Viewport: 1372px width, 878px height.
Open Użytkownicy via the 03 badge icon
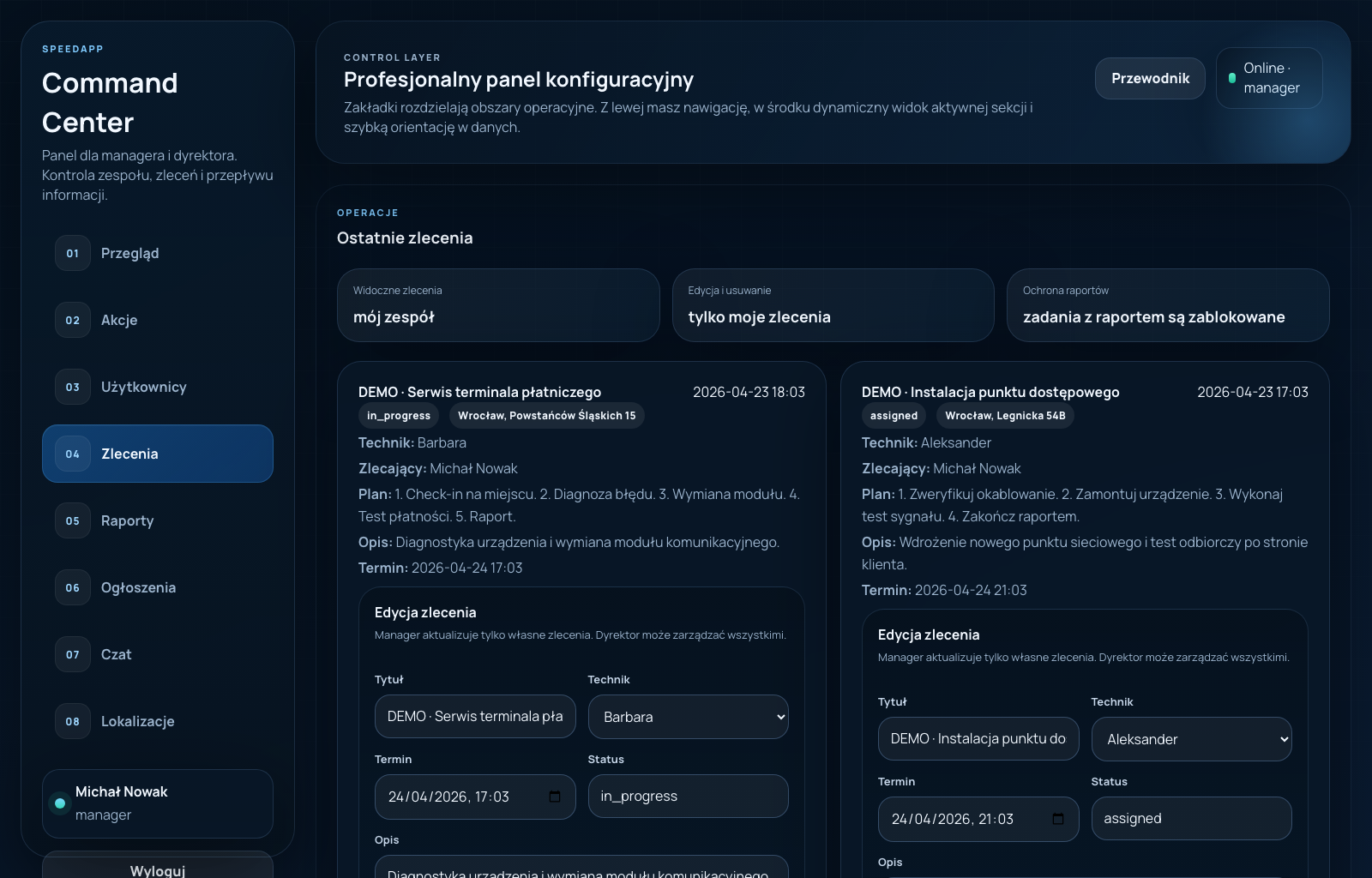point(72,387)
